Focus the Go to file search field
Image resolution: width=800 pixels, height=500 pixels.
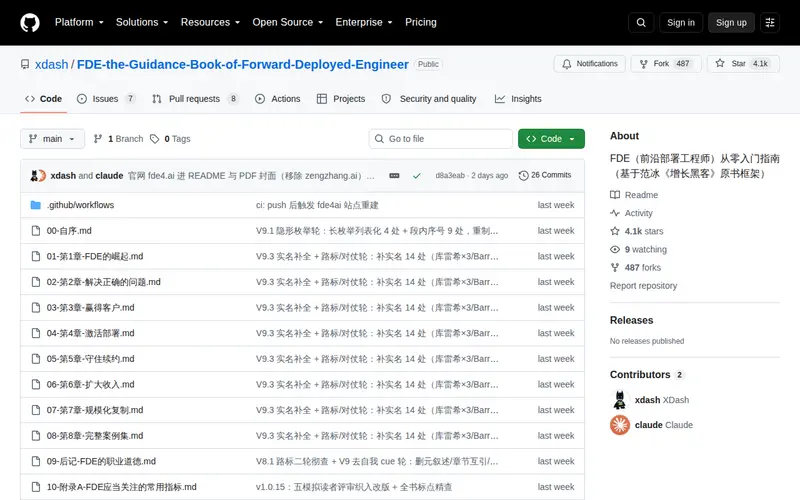[441, 139]
